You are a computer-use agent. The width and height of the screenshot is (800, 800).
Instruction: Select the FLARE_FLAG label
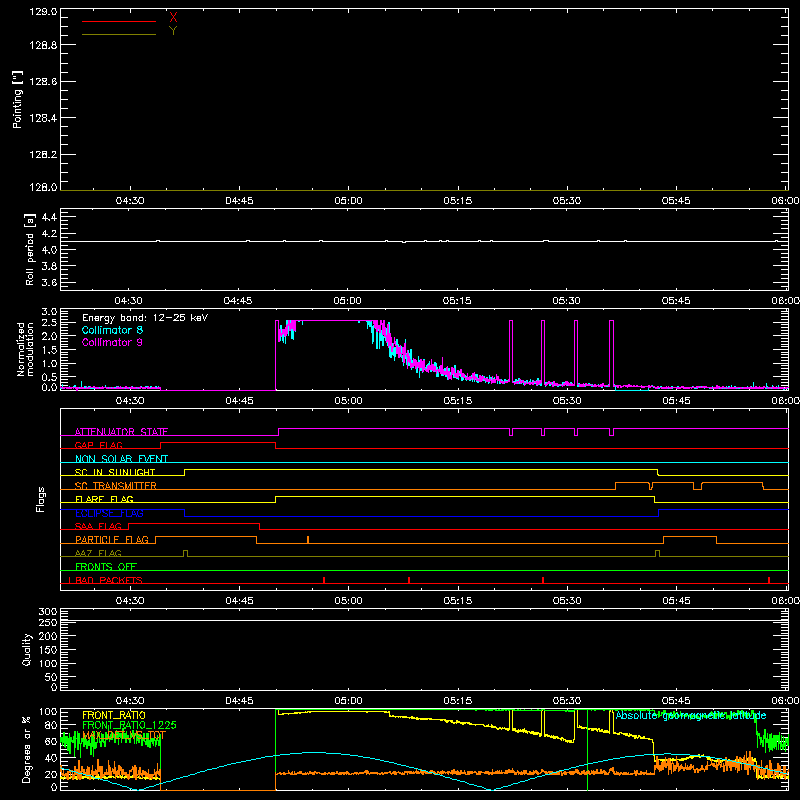click(x=104, y=499)
